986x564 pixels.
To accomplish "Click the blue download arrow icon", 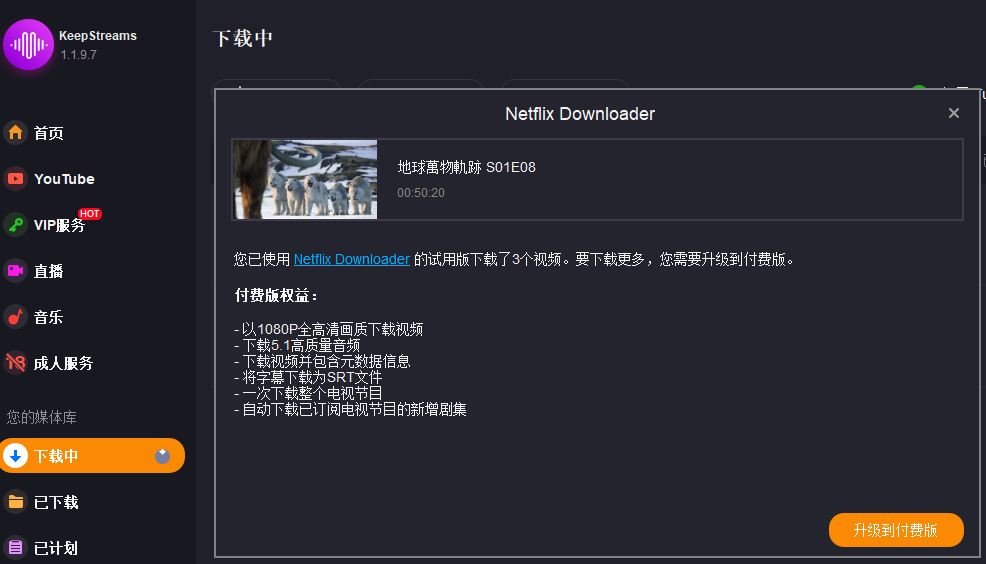I will click(x=16, y=456).
